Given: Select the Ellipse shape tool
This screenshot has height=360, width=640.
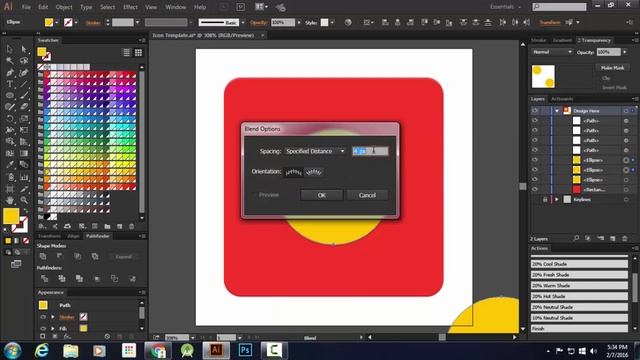Looking at the screenshot, I should tap(10, 96).
